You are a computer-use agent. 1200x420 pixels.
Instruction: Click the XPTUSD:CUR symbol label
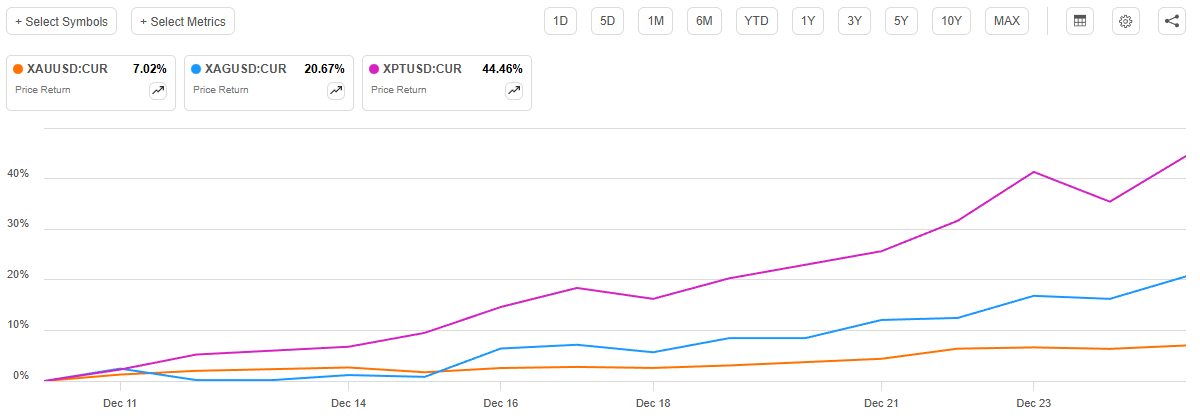point(424,69)
